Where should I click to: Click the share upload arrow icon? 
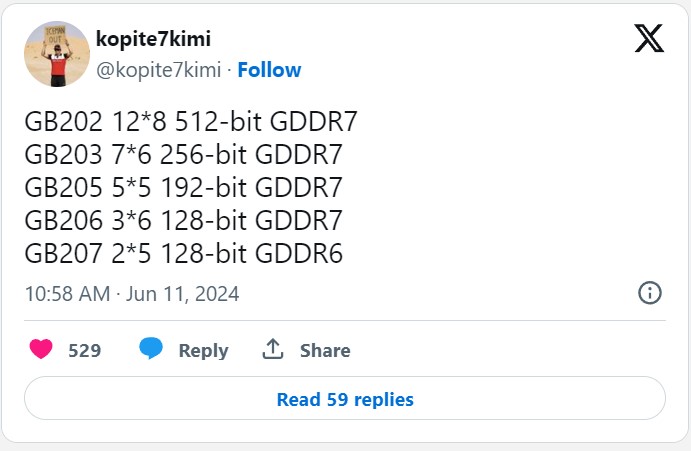(273, 349)
